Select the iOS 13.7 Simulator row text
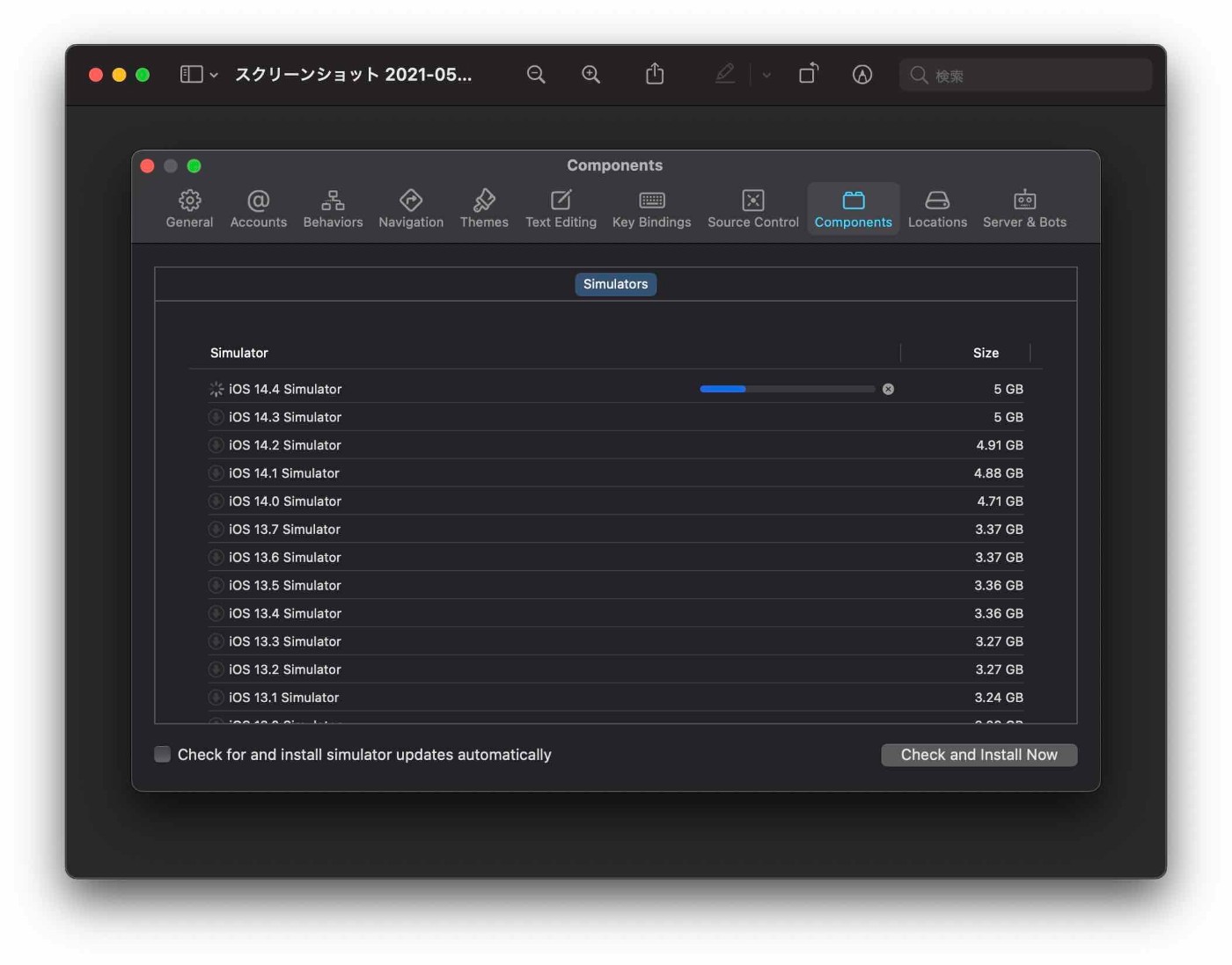Image resolution: width=1232 pixels, height=965 pixels. [284, 530]
